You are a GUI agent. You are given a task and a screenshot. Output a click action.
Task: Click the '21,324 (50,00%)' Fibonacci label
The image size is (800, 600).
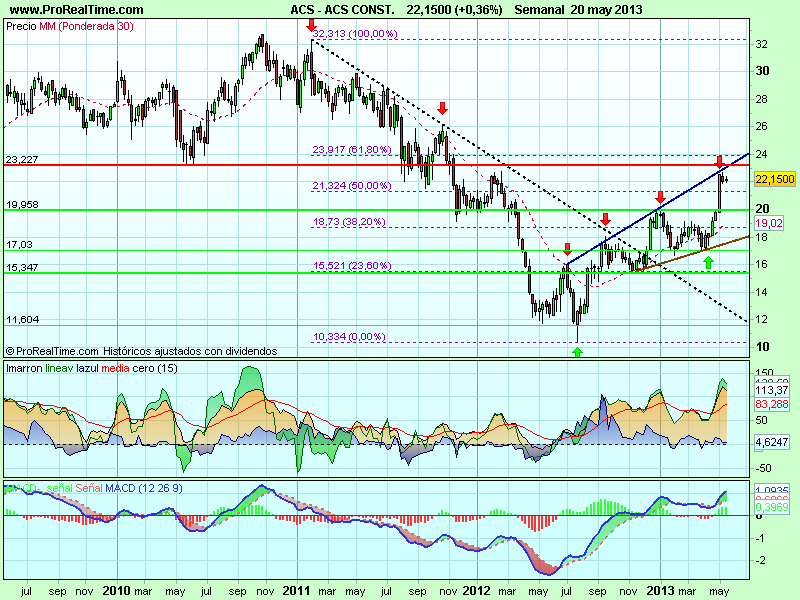[x=352, y=186]
